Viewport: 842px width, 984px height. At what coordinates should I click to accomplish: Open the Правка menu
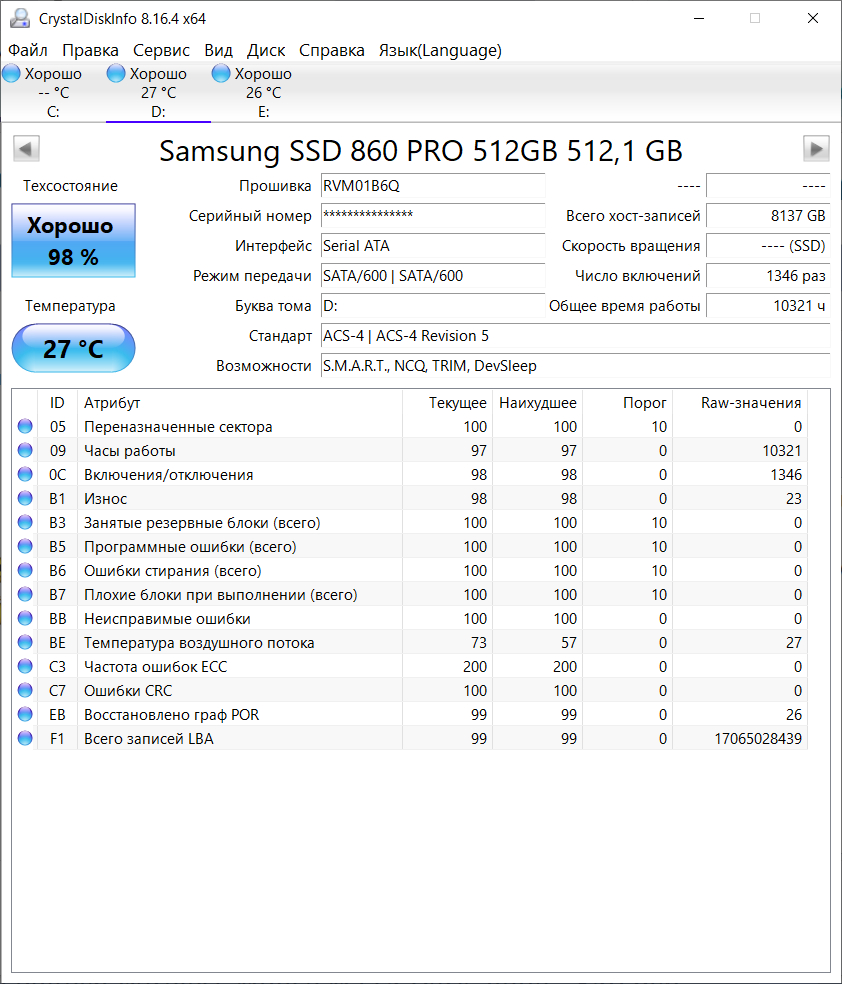[90, 50]
